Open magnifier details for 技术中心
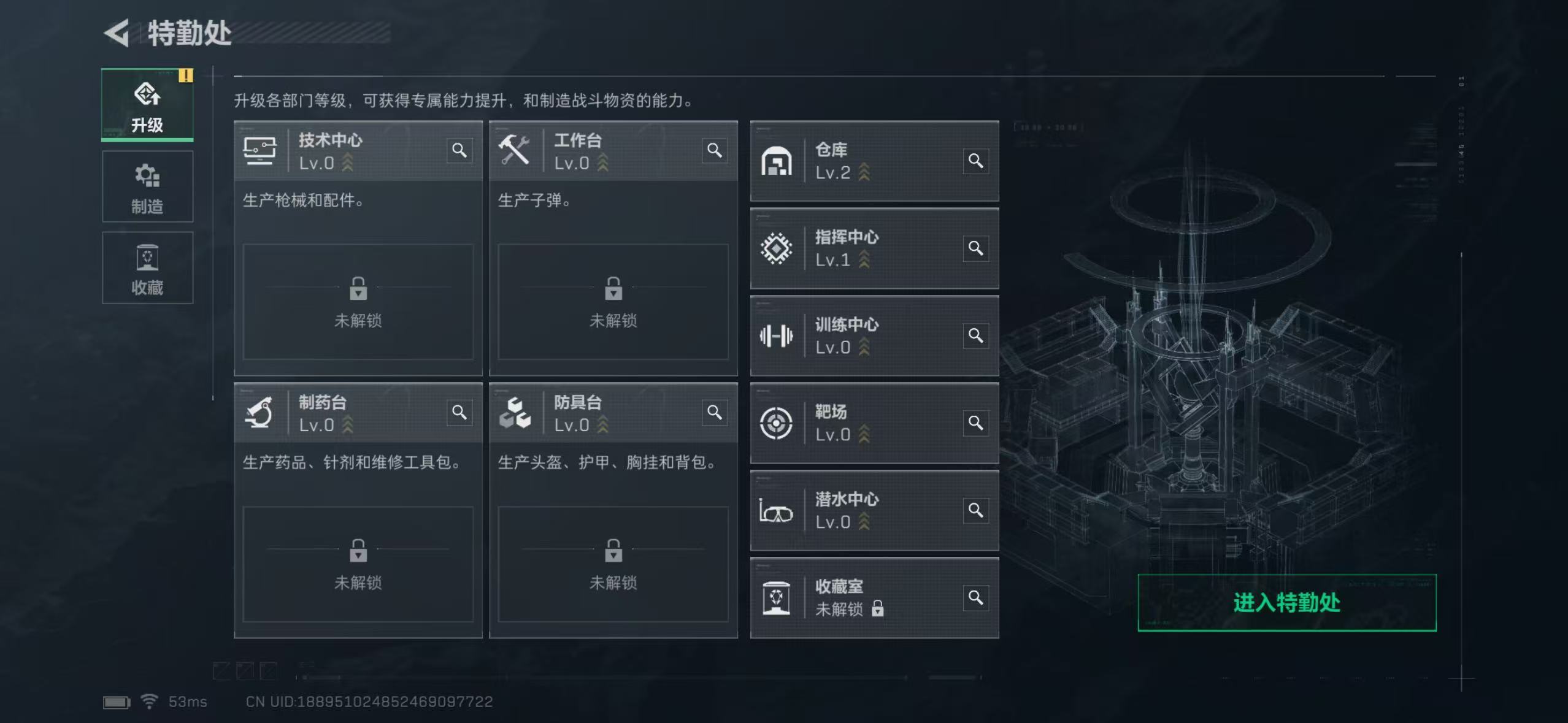1568x723 pixels. pyautogui.click(x=459, y=150)
